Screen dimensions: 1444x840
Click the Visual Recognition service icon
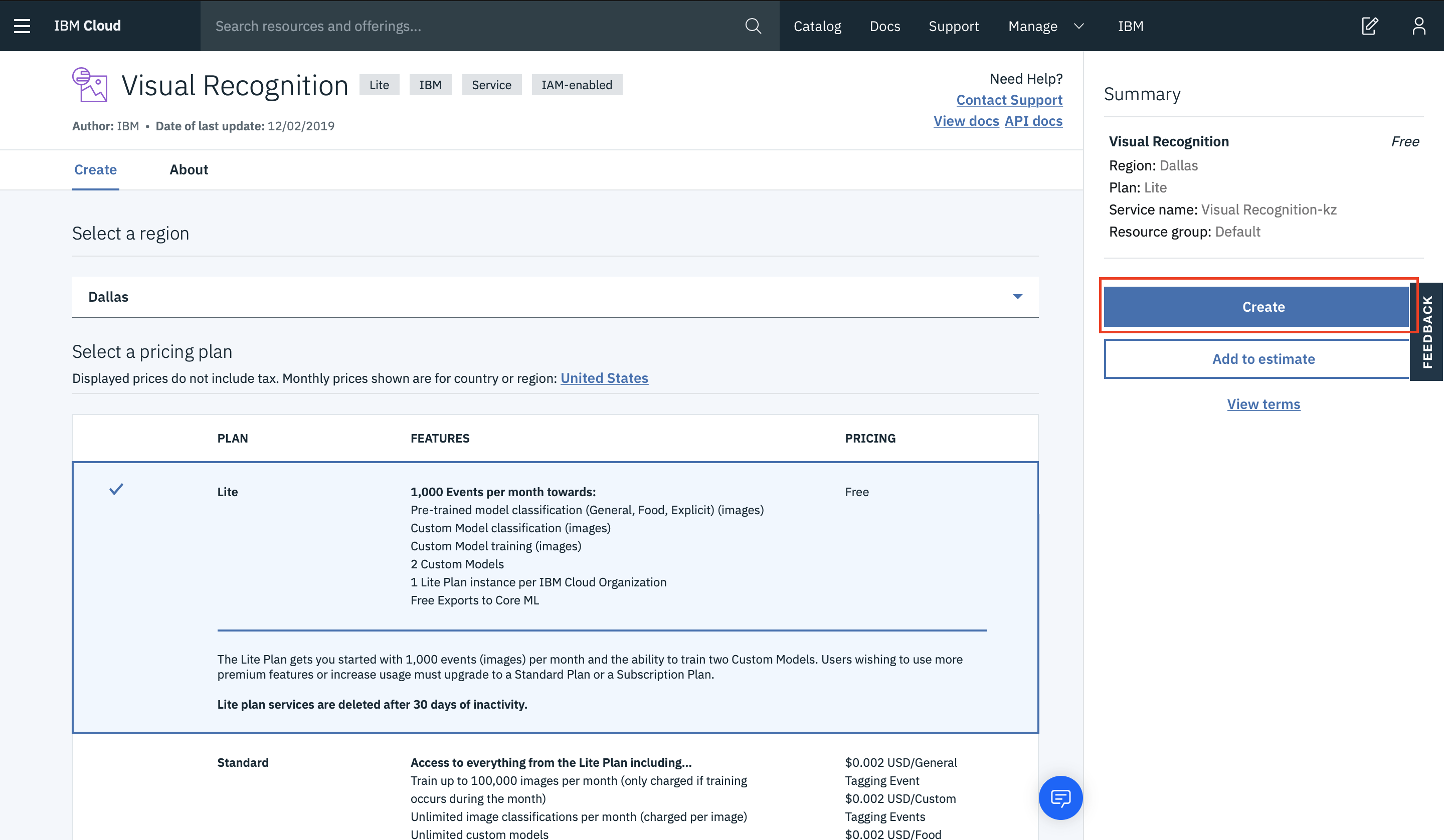pos(90,85)
